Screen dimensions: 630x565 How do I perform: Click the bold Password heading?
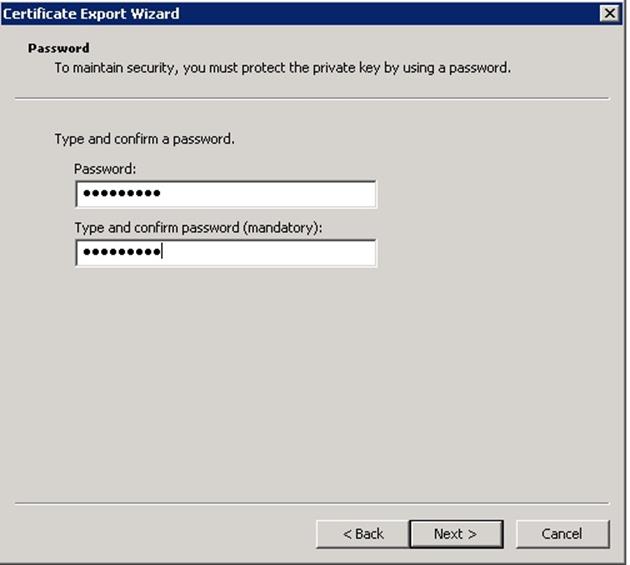click(59, 48)
